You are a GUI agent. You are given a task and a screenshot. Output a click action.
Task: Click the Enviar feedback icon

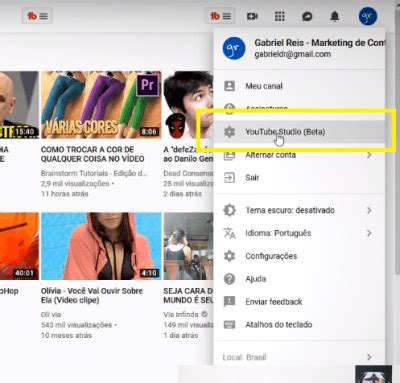[x=229, y=302]
